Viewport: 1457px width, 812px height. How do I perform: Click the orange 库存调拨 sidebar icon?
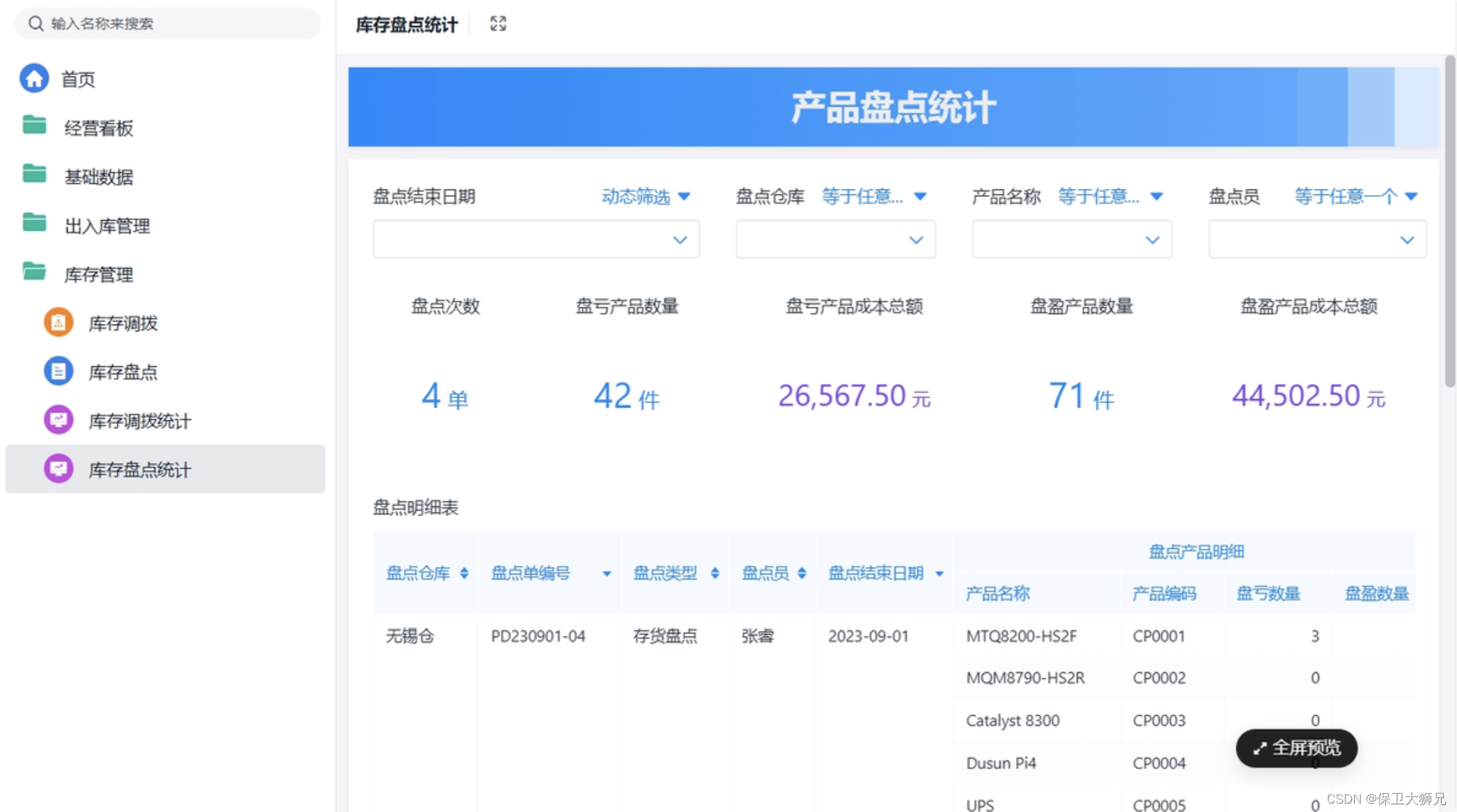(x=59, y=323)
